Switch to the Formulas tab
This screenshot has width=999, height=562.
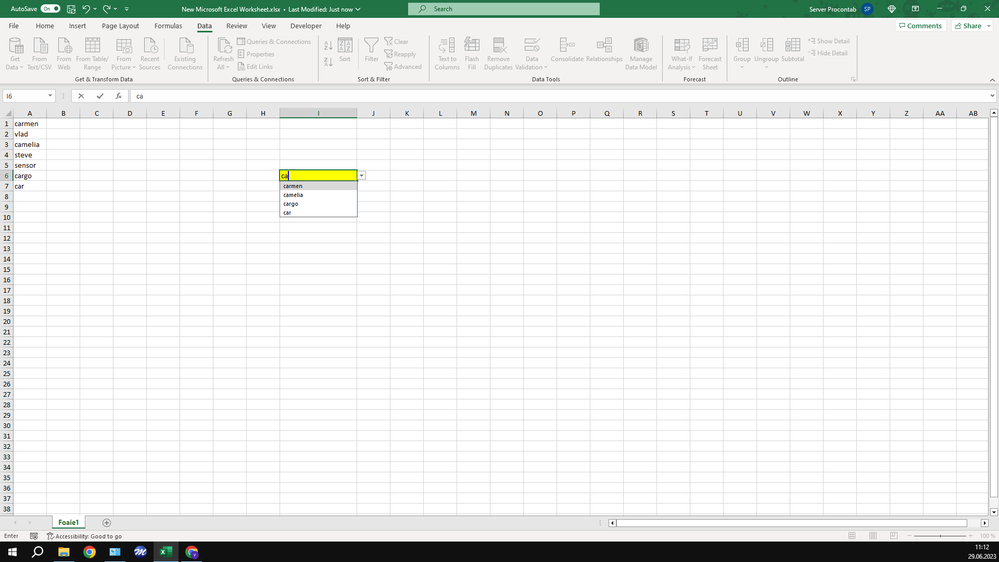[168, 26]
